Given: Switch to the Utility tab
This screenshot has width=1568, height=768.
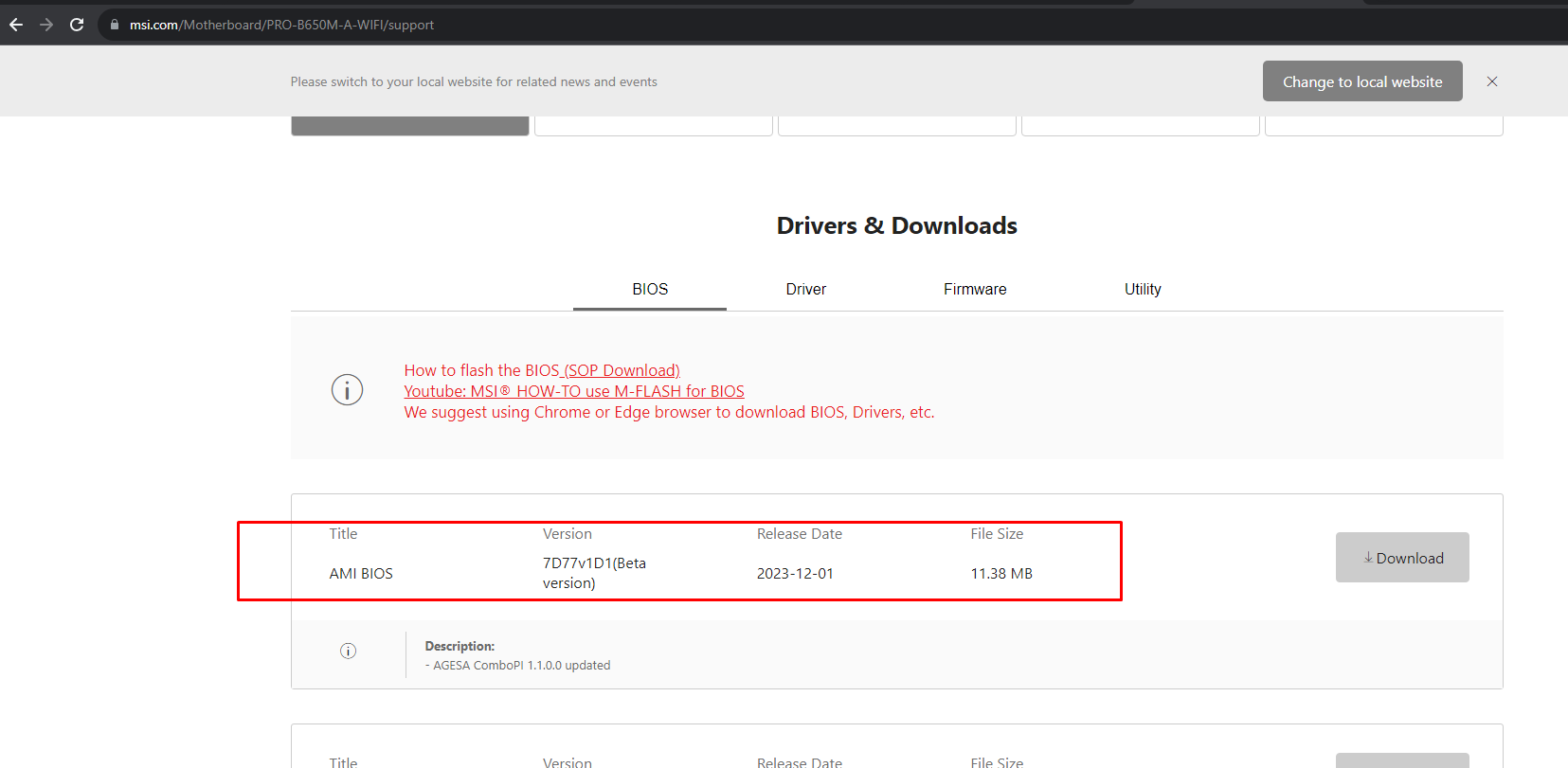Looking at the screenshot, I should click(x=1143, y=289).
